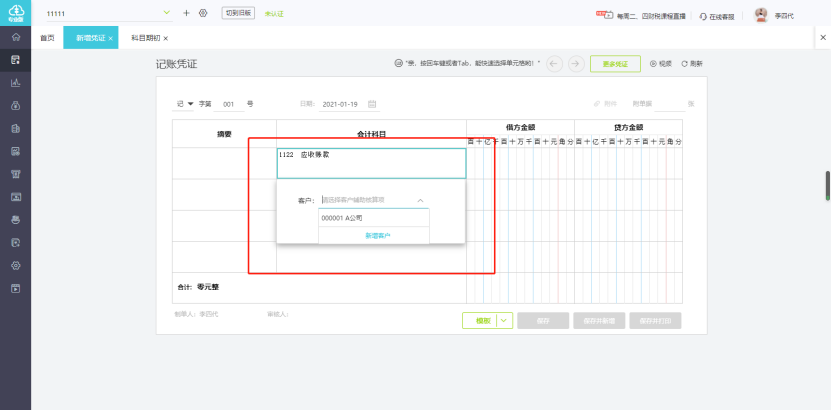Switch to the 首页 tab
Viewport: 831px width, 410px height.
47,38
